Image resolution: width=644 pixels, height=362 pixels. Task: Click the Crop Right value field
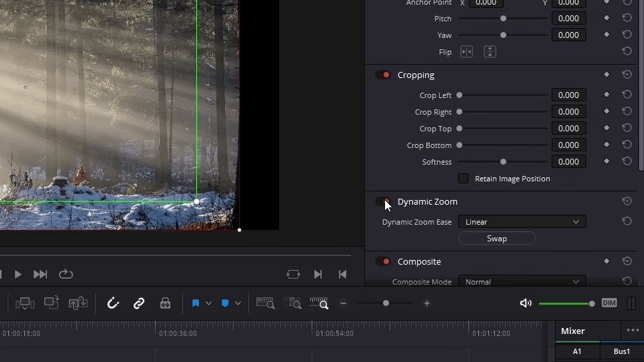coord(568,112)
